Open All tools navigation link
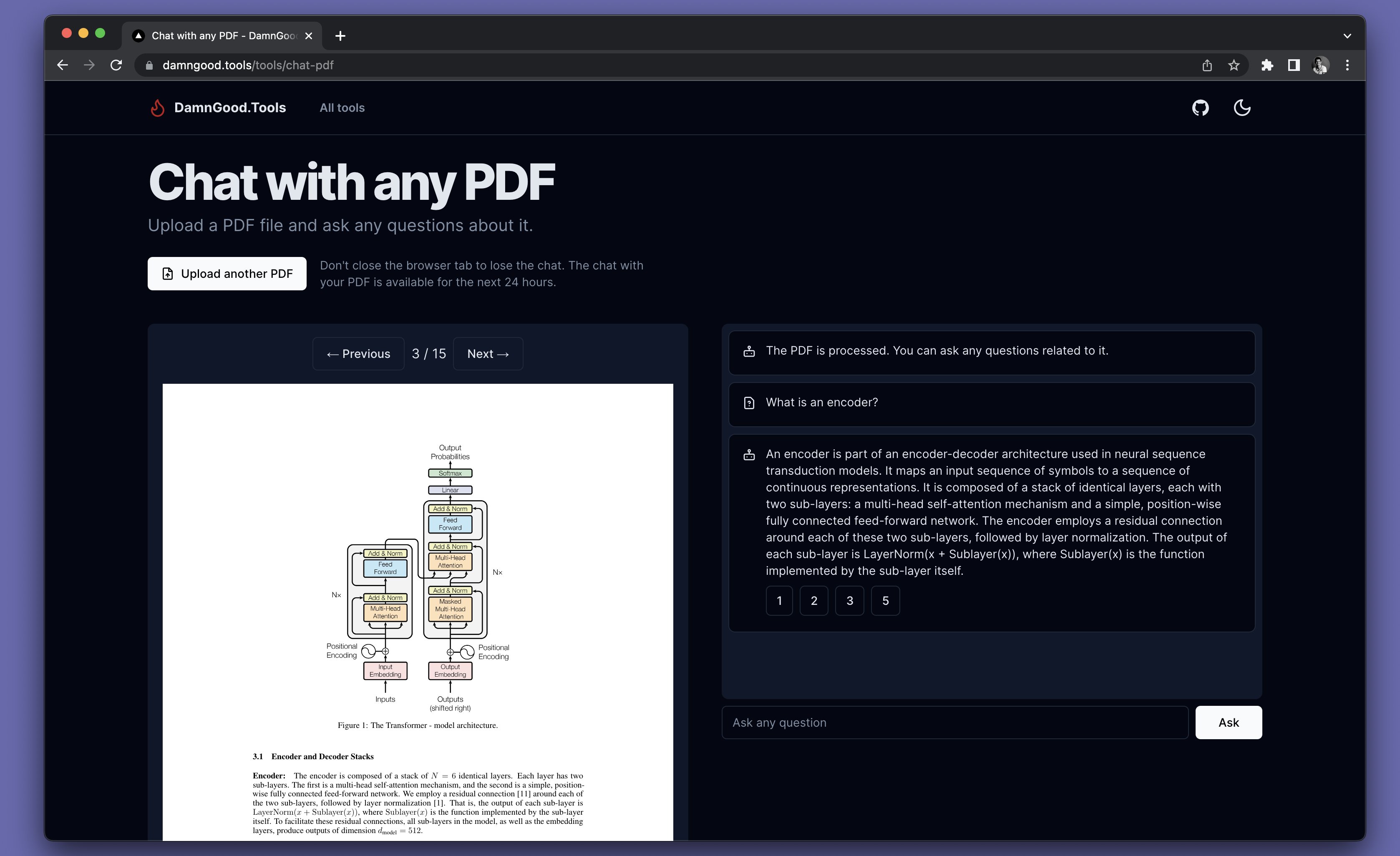The height and width of the screenshot is (856, 1400). tap(342, 108)
